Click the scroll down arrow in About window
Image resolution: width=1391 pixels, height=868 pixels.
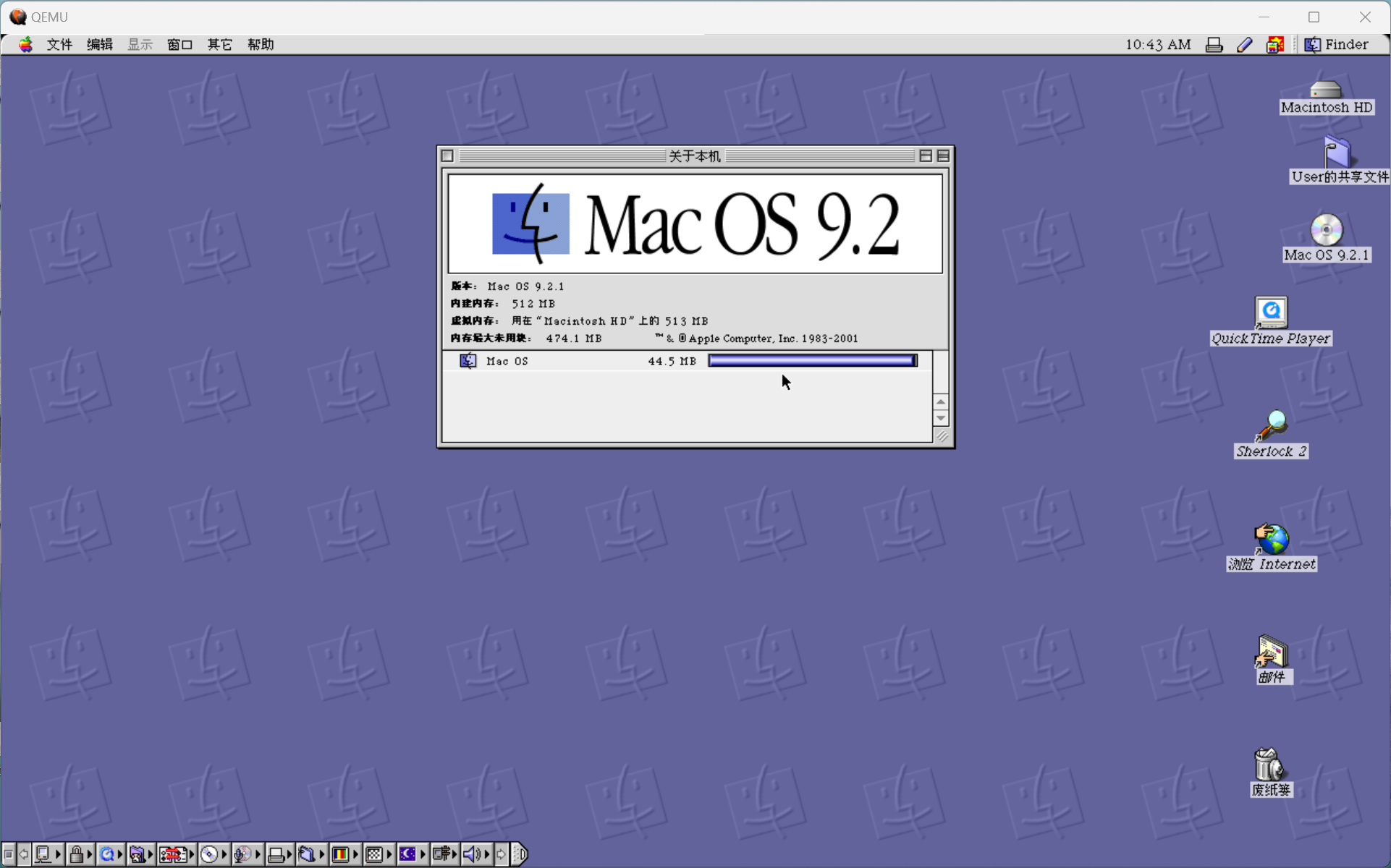pos(940,418)
